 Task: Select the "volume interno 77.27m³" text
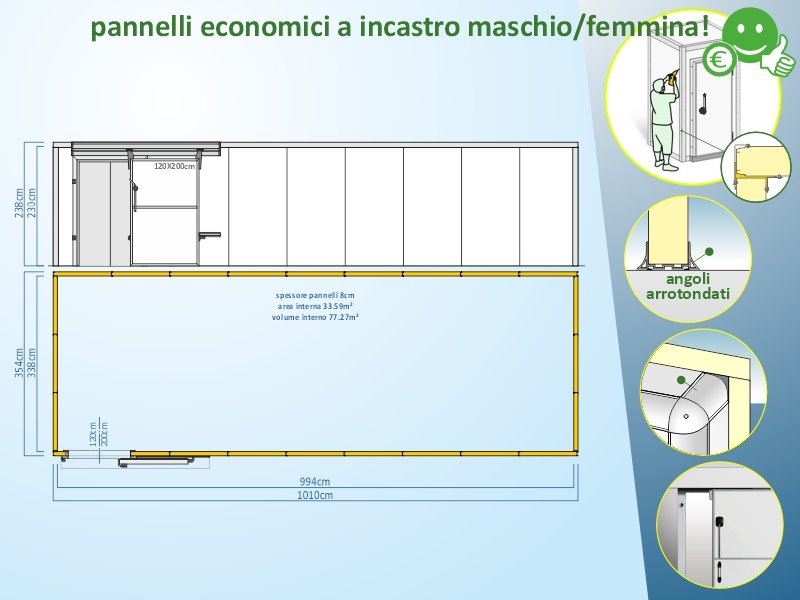(x=315, y=317)
